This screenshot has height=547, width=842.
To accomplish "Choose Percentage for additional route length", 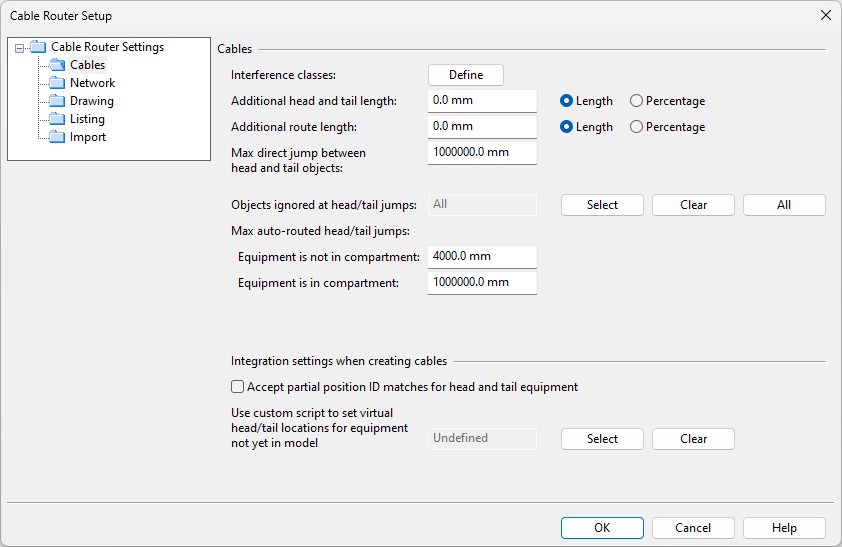I will pos(636,127).
